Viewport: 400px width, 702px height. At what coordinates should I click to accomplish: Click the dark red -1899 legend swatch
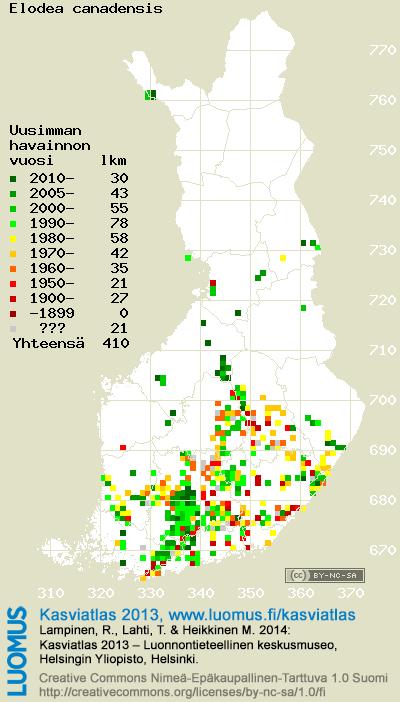click(x=13, y=314)
